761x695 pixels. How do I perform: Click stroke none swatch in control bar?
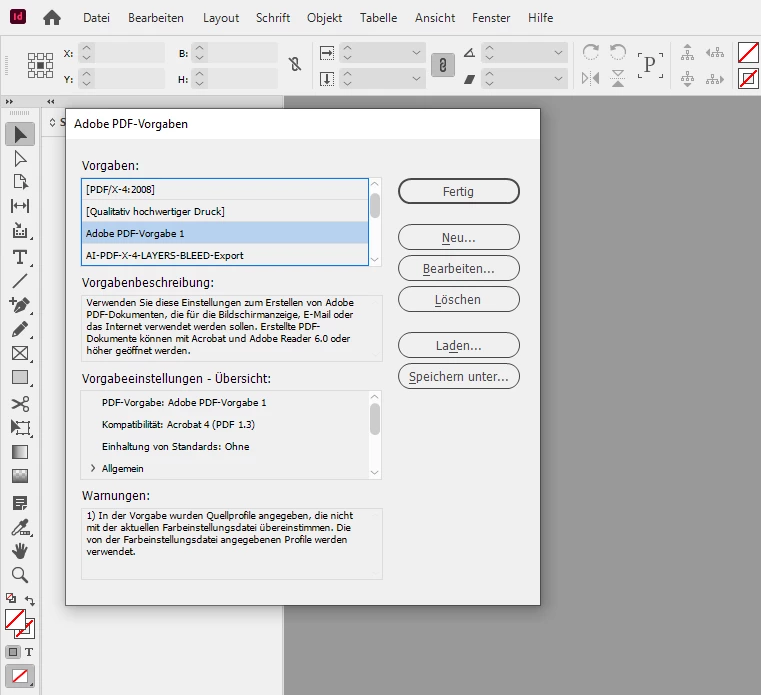(748, 78)
